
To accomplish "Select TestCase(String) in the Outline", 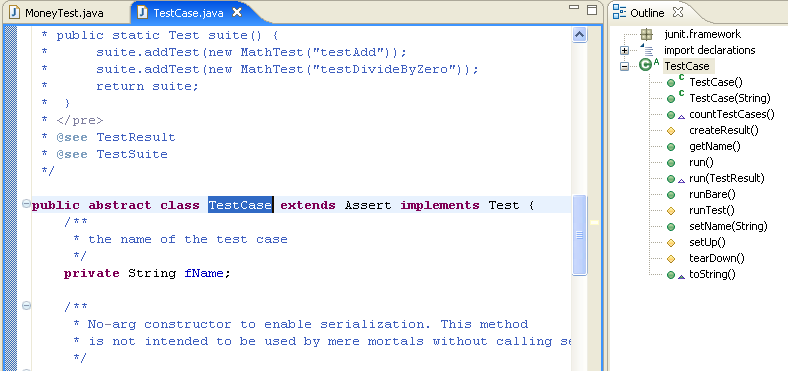I will (x=730, y=98).
